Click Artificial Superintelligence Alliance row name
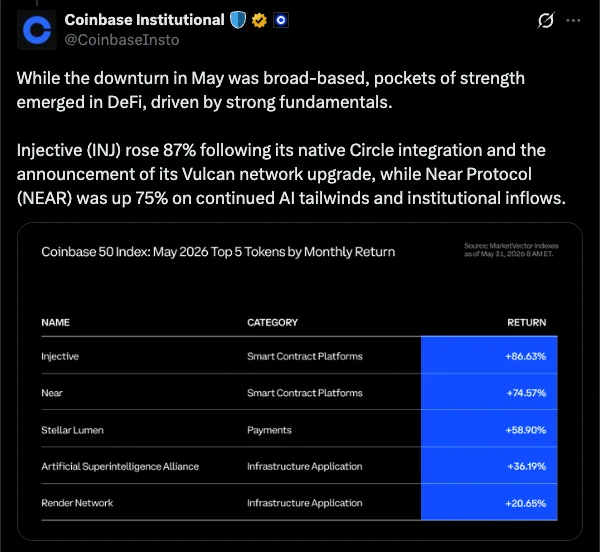Viewport: 600px width, 552px height. [x=120, y=466]
